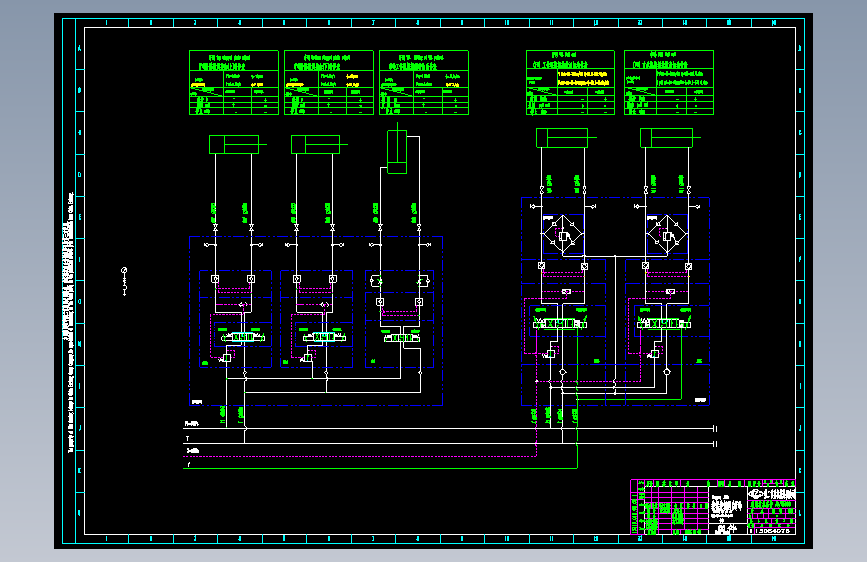
Task: Click the vertical cylinder symbol
Action: [397, 148]
